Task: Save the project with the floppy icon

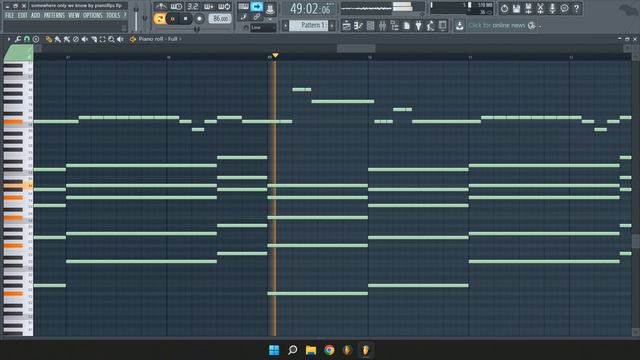Action: 516,8
